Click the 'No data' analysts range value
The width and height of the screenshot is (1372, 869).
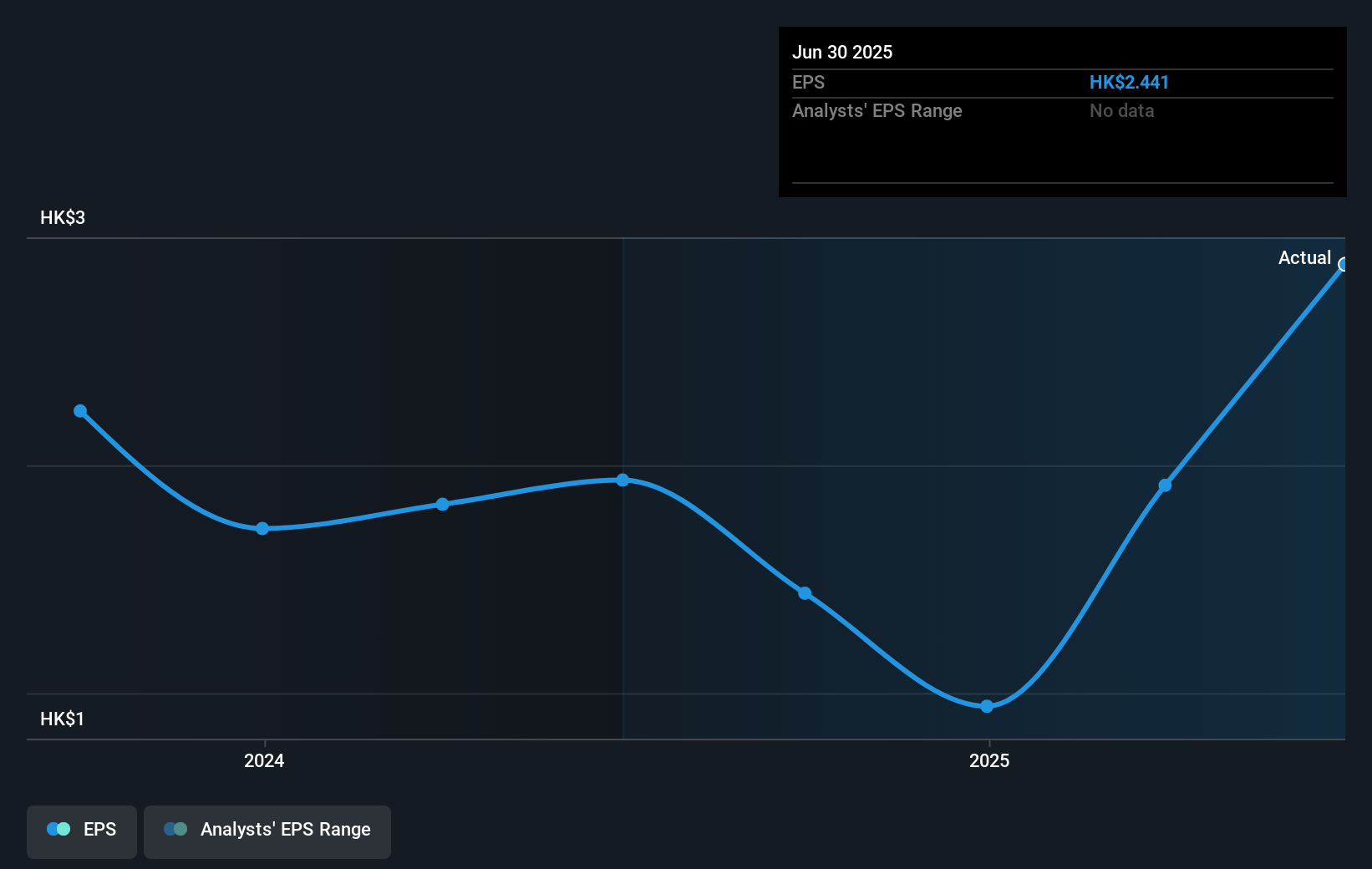tap(1121, 110)
